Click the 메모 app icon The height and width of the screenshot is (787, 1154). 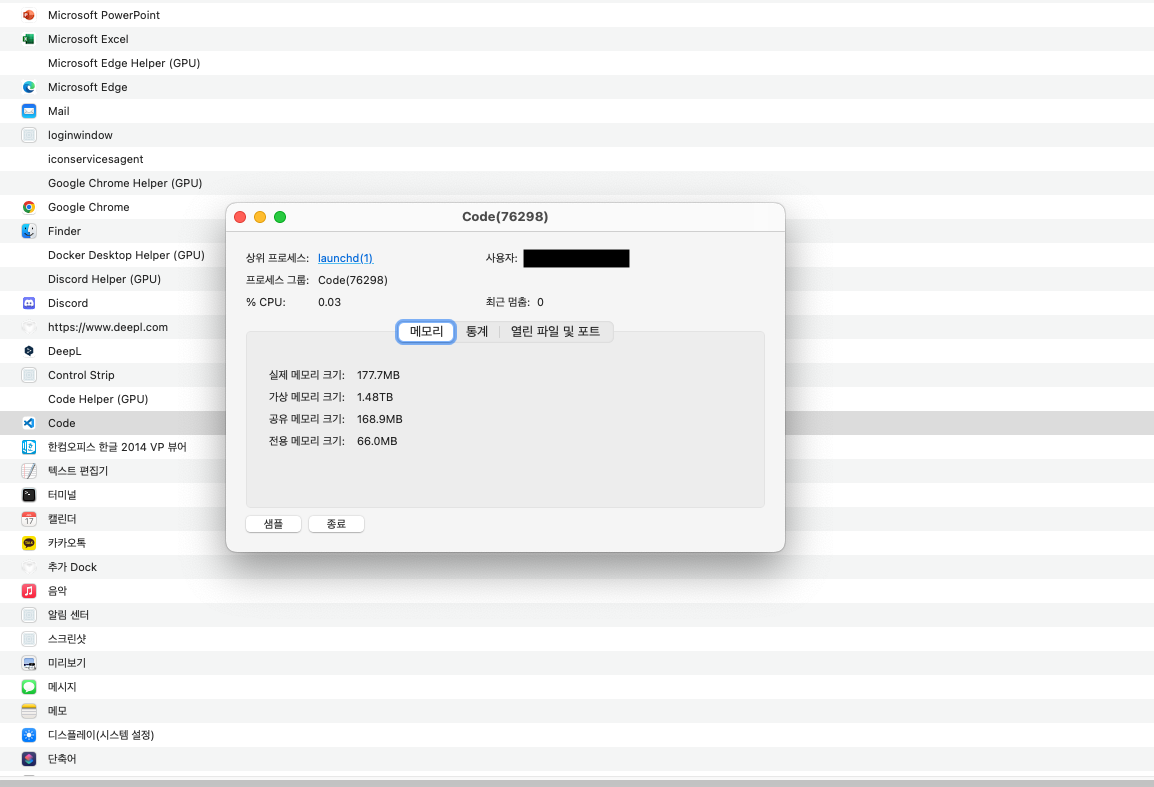tap(29, 710)
